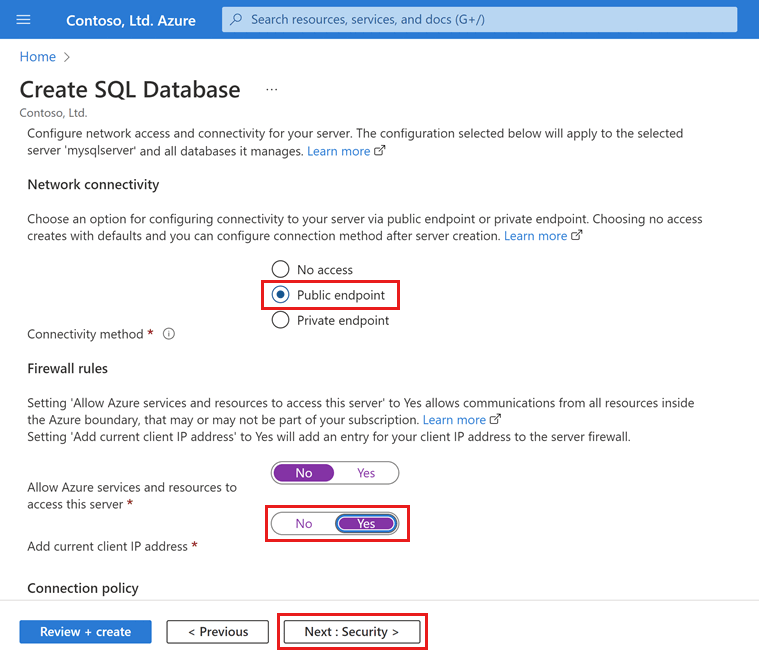Click external link icon in Network connectivity text
Image resolution: width=759 pixels, height=663 pixels.
click(x=577, y=236)
